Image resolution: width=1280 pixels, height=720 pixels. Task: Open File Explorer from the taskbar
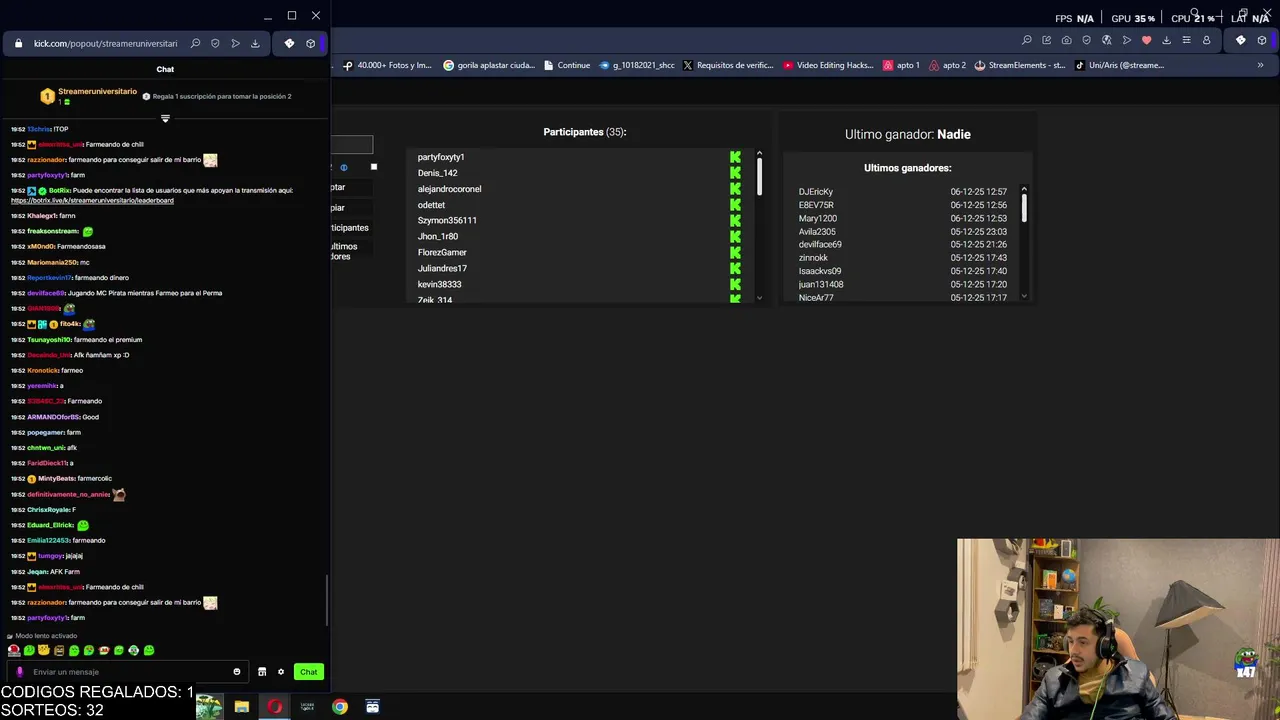point(241,707)
